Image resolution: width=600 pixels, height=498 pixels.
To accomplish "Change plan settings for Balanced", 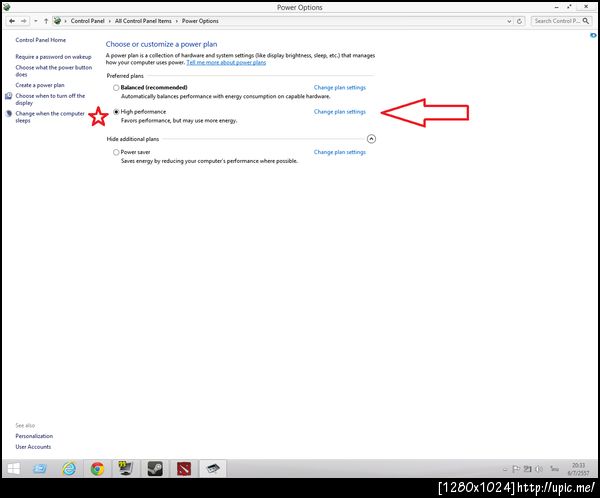I will pyautogui.click(x=340, y=88).
